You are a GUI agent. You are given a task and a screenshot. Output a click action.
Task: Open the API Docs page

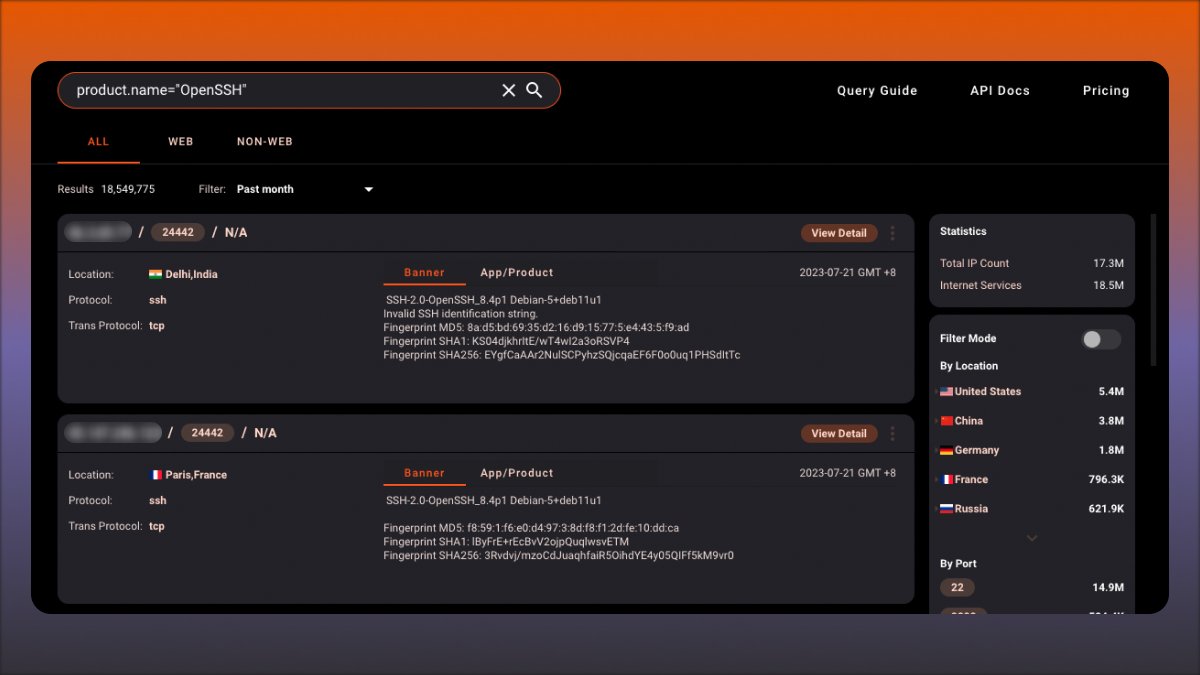pyautogui.click(x=999, y=90)
